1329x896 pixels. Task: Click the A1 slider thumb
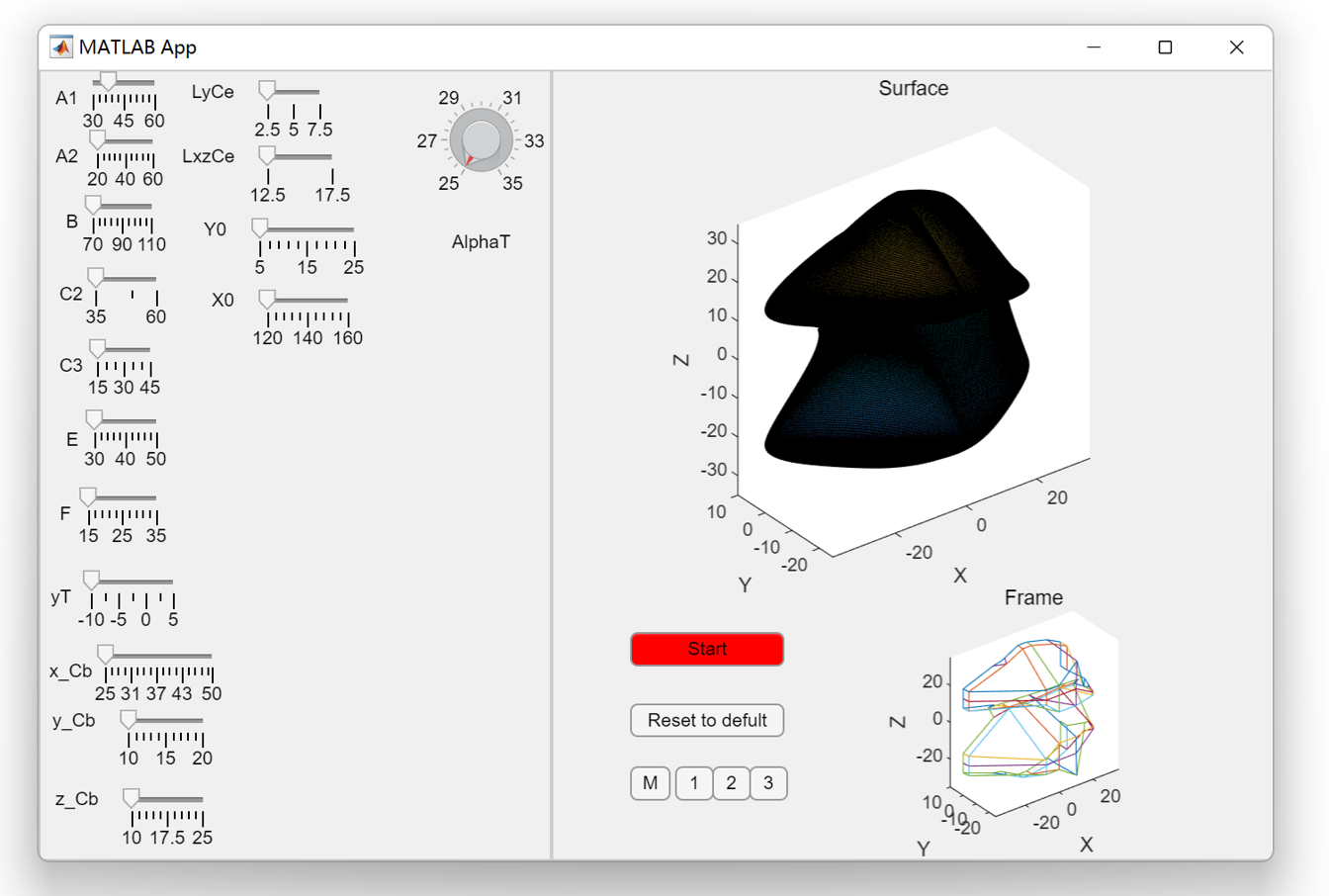point(108,81)
